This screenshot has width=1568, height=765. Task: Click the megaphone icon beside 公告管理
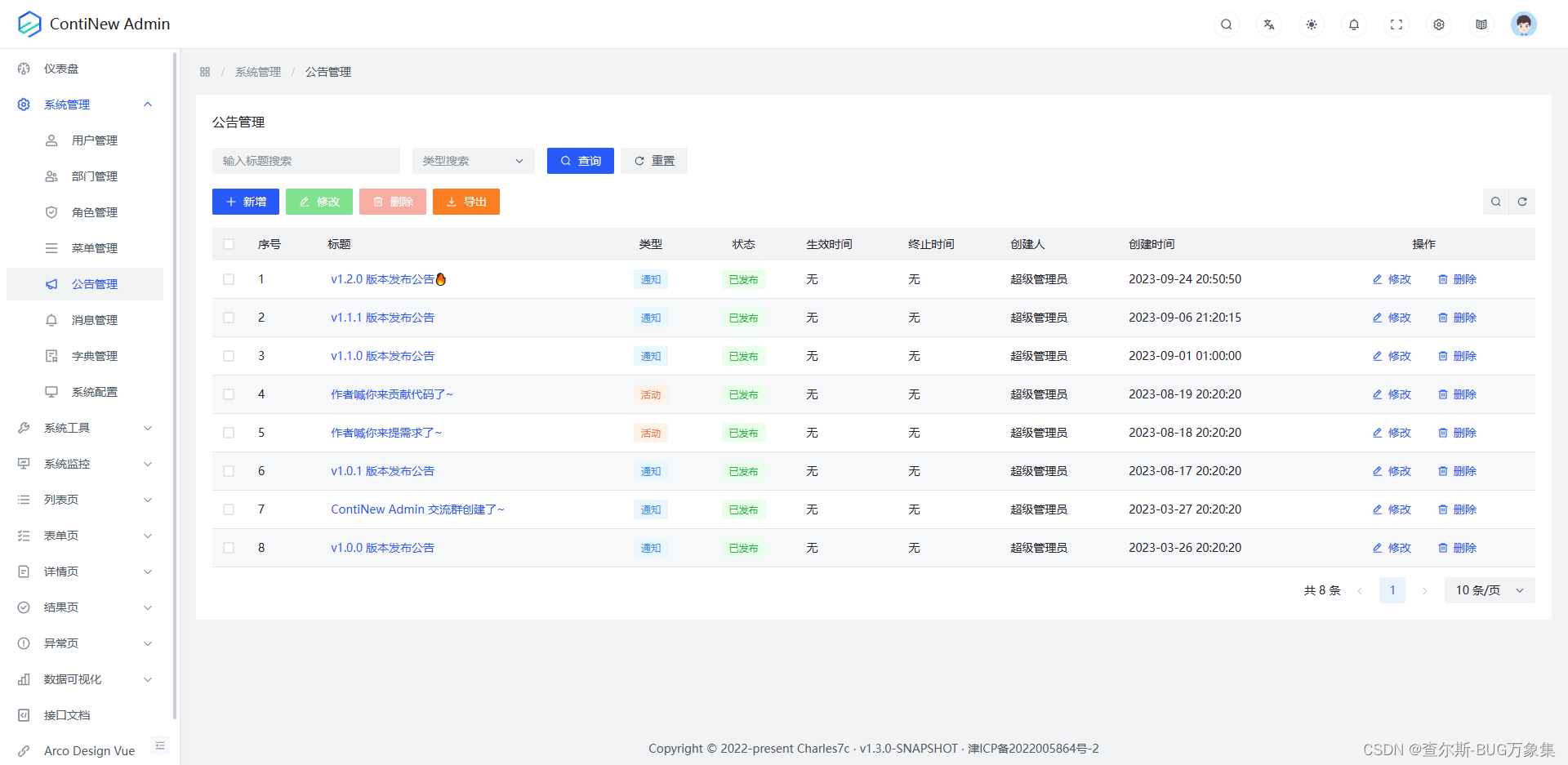pyautogui.click(x=51, y=284)
